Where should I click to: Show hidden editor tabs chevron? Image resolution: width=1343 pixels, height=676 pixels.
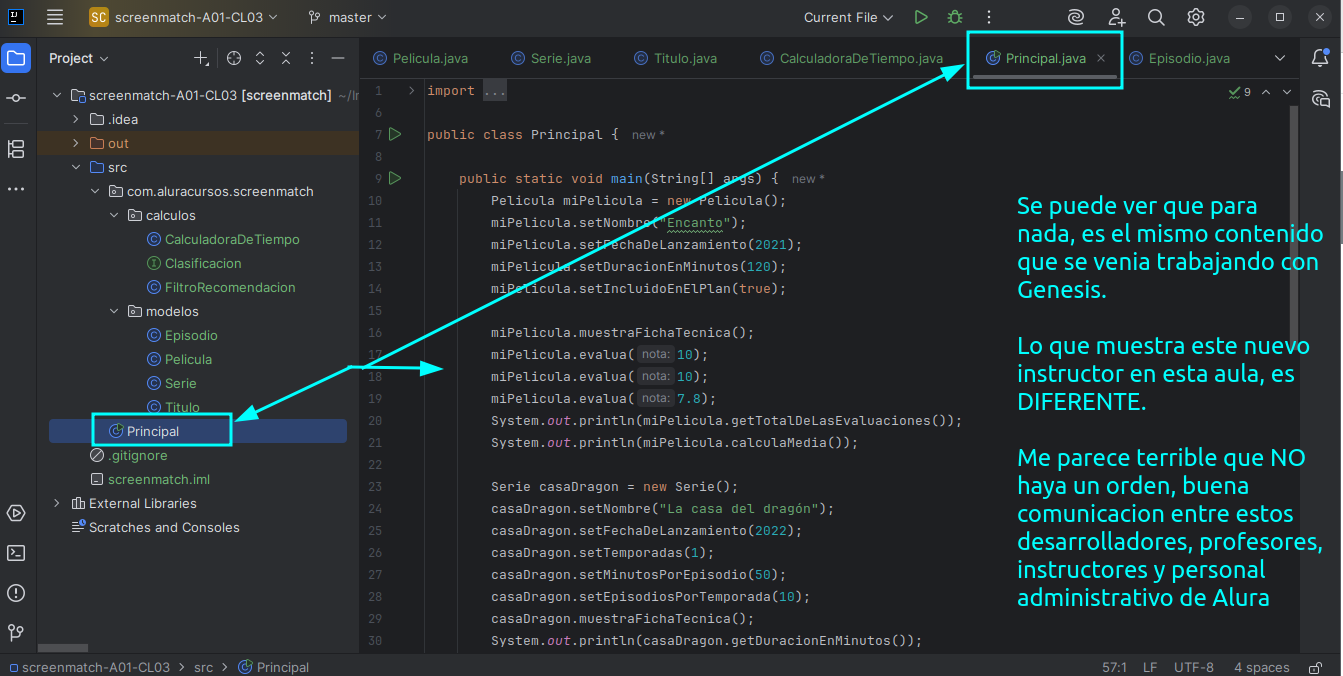[x=1280, y=58]
